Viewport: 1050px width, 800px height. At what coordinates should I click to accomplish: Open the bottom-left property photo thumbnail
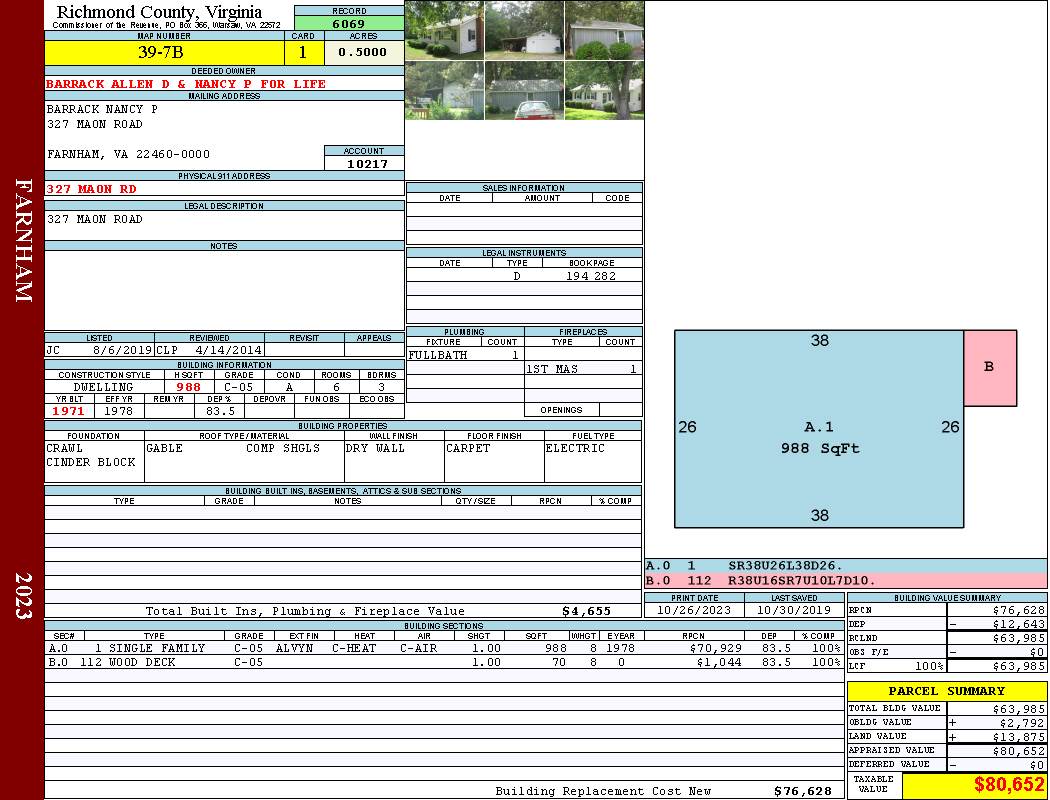444,91
